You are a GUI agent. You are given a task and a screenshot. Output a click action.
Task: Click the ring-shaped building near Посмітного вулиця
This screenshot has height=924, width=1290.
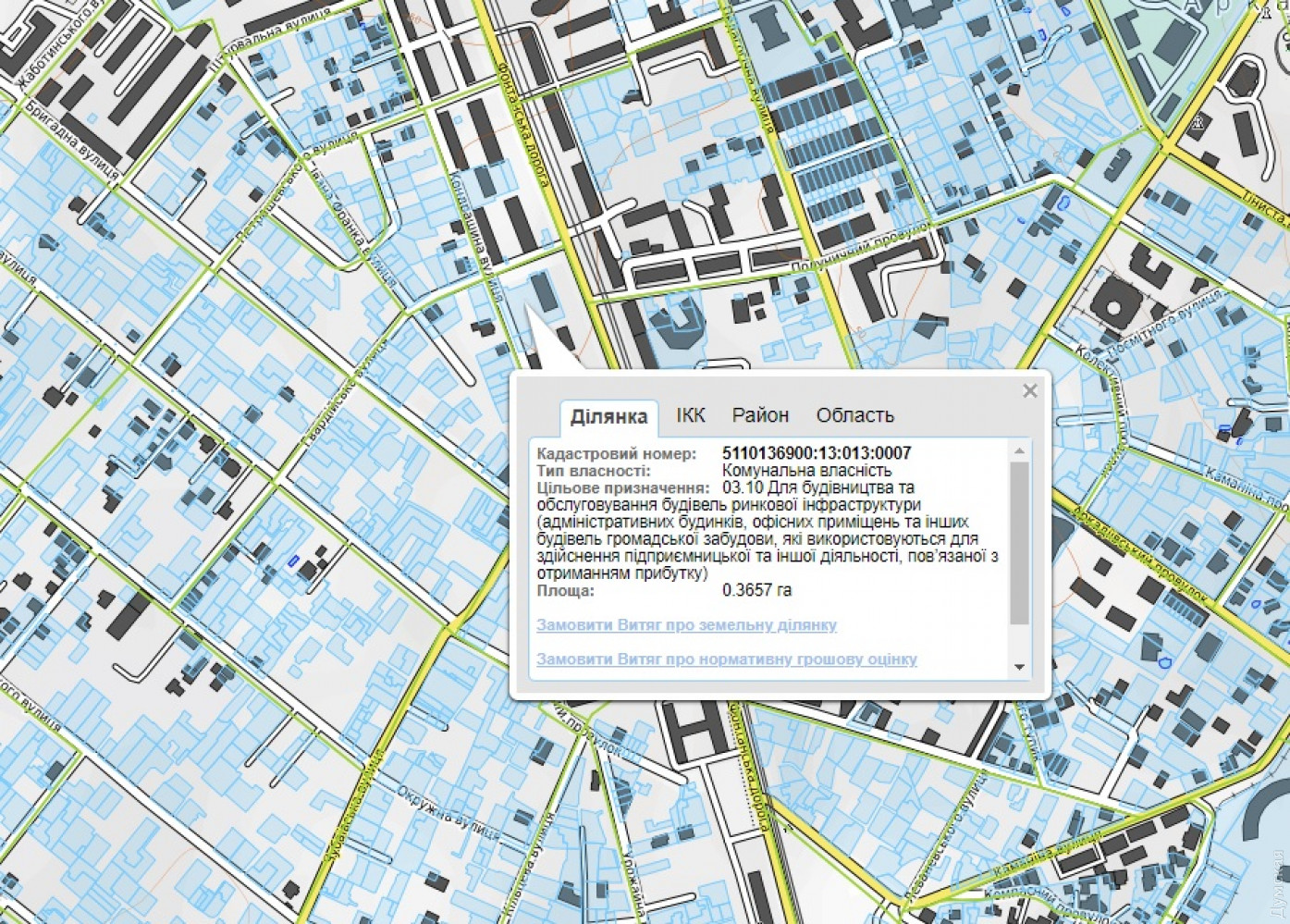point(1113,305)
